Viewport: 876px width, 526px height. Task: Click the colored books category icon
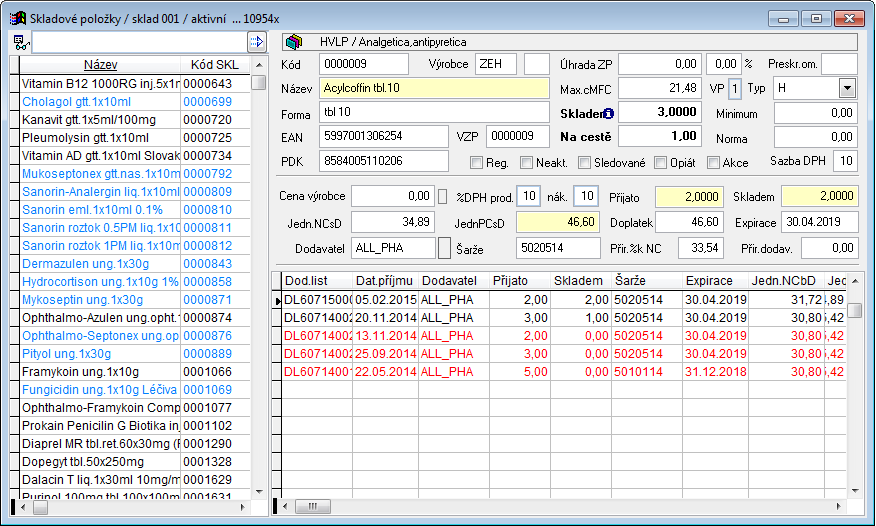pyautogui.click(x=293, y=42)
